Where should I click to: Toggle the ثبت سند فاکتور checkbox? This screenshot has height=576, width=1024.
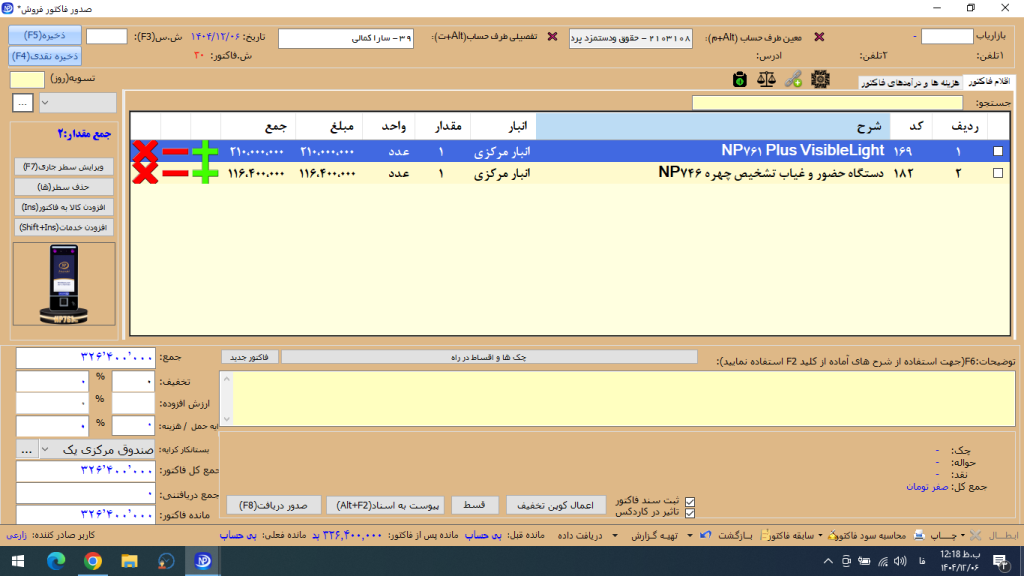(x=688, y=501)
